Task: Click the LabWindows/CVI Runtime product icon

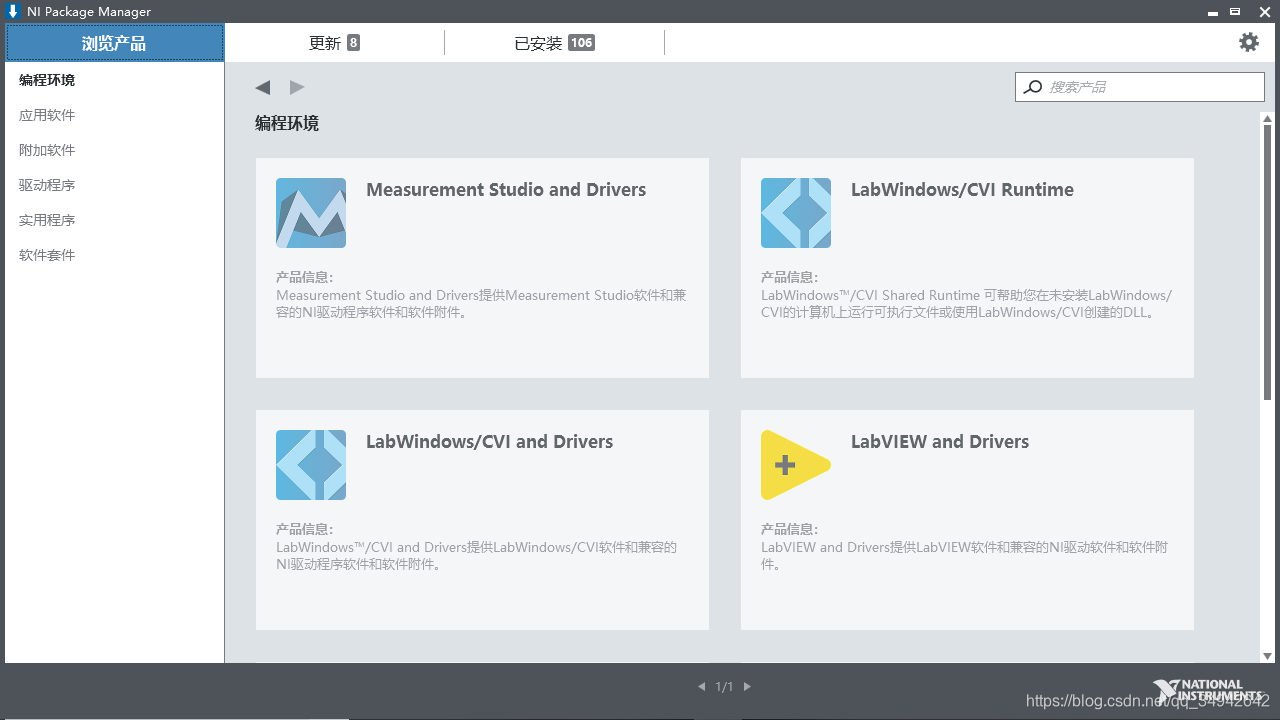Action: [x=795, y=212]
